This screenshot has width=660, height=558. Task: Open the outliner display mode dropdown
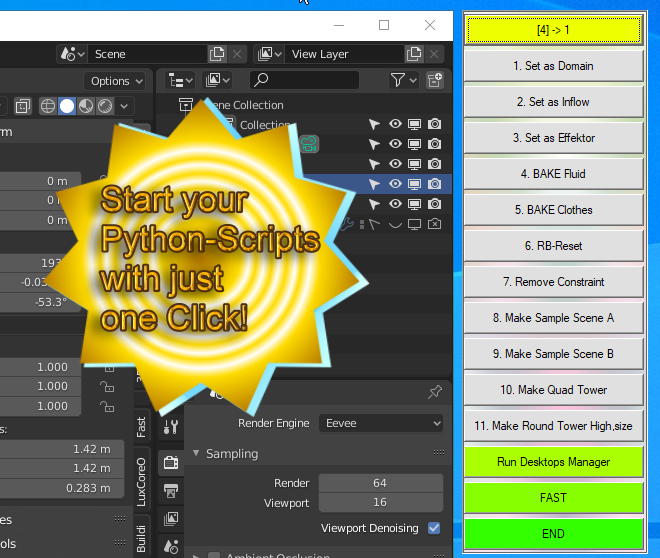[217, 80]
